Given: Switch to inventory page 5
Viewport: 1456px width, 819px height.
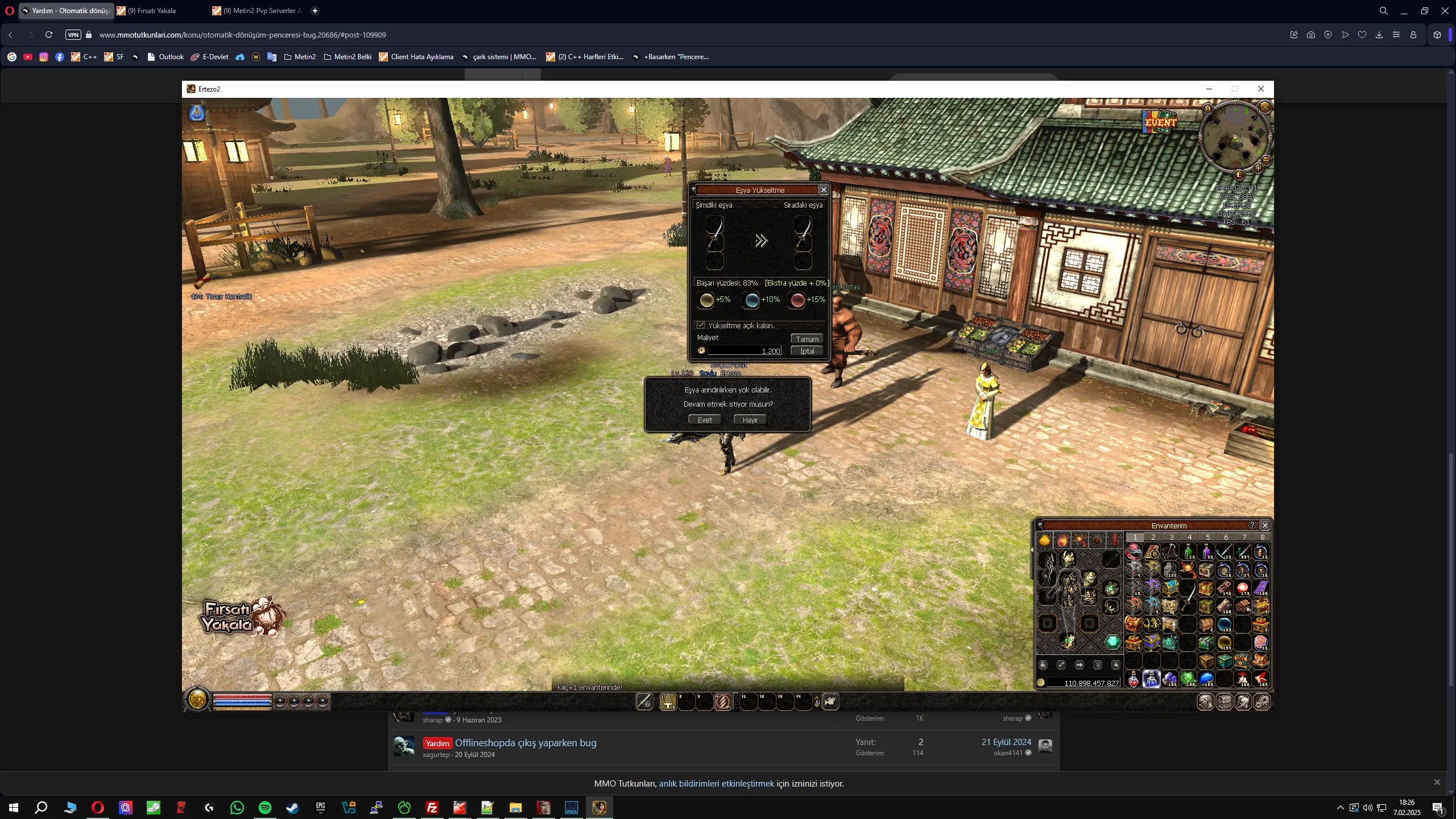Looking at the screenshot, I should pyautogui.click(x=1208, y=537).
